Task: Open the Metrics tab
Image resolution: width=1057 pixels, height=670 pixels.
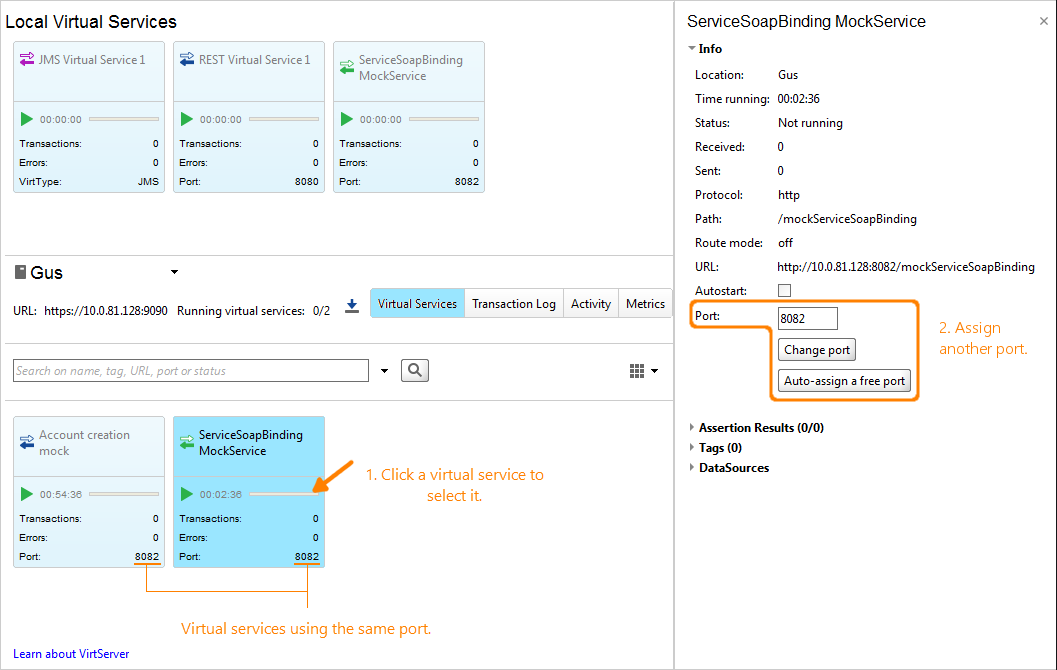Action: click(645, 303)
